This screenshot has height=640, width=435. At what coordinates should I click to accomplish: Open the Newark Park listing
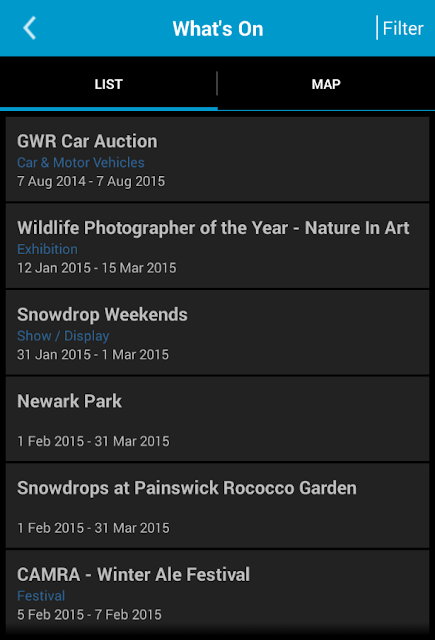click(218, 419)
